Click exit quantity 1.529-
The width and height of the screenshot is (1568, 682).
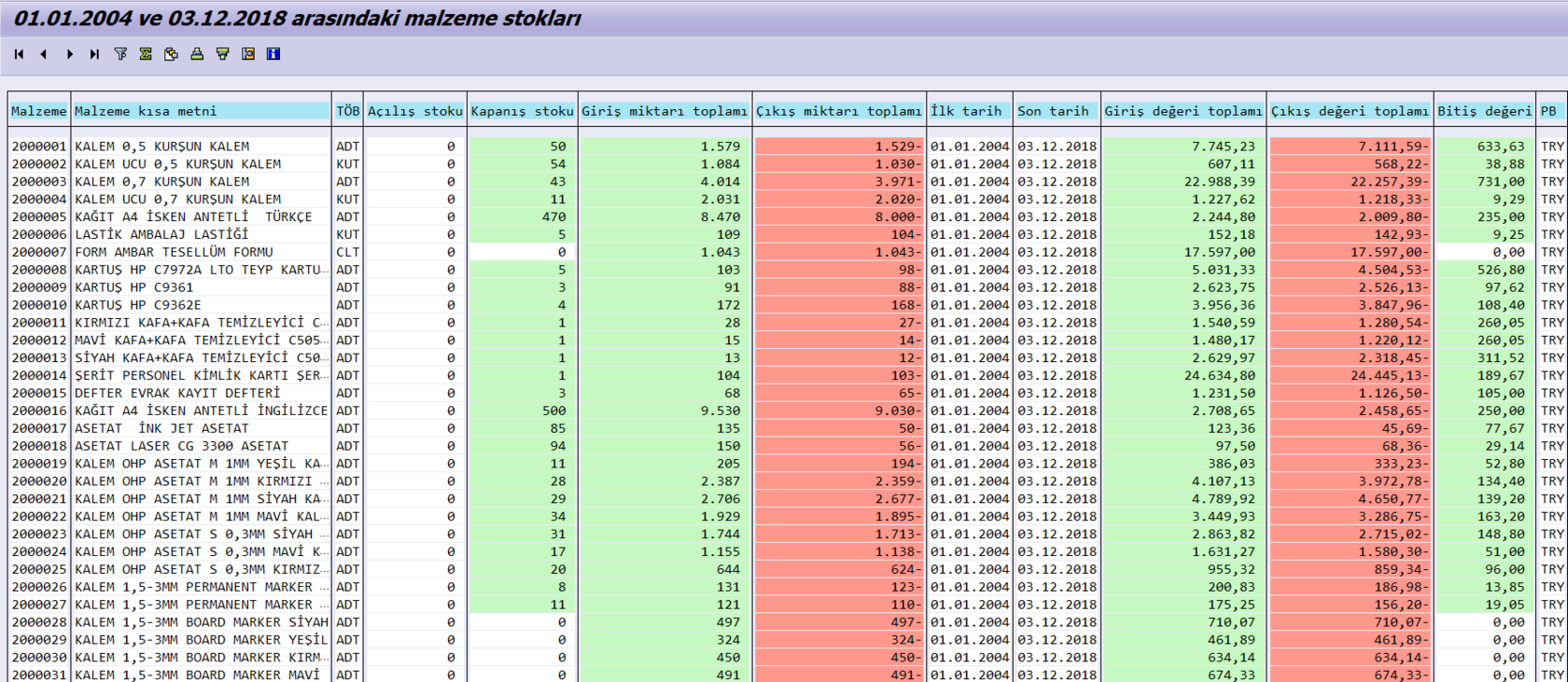pos(898,146)
